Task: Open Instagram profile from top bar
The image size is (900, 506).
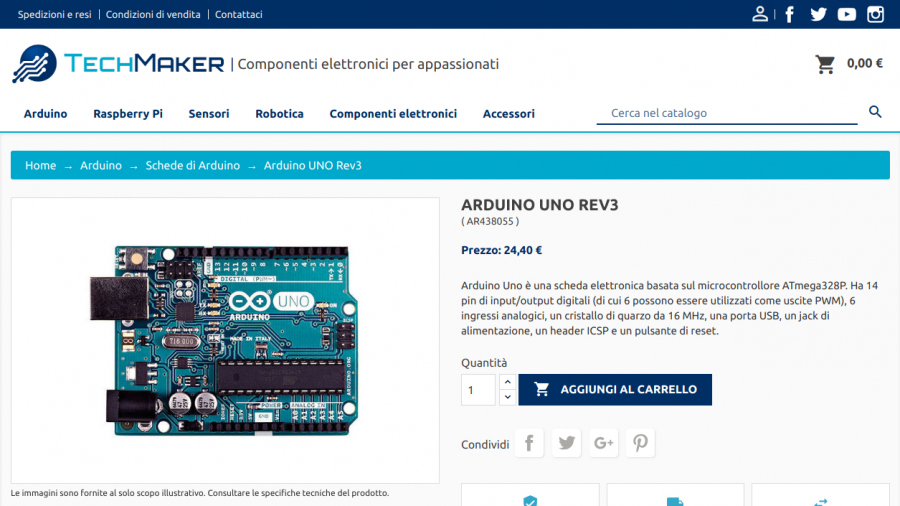Action: (875, 14)
